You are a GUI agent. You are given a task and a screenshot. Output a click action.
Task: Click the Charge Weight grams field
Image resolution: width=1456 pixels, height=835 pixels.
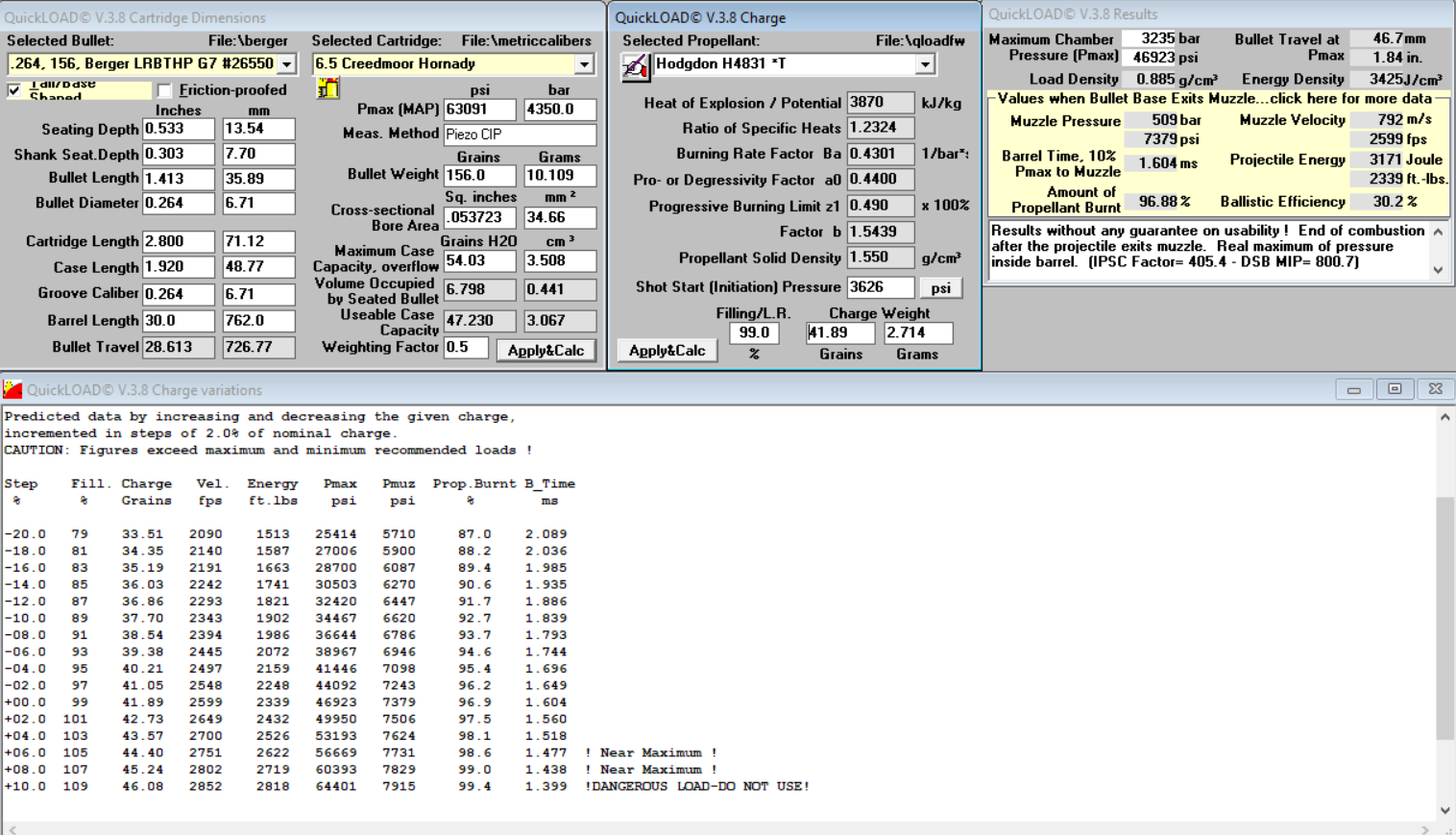click(x=918, y=332)
